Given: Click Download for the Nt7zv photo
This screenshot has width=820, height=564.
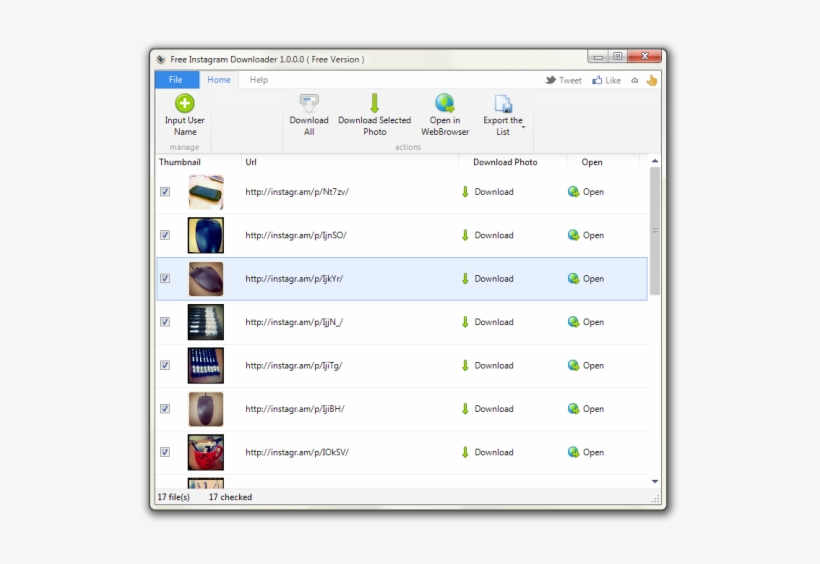Looking at the screenshot, I should pyautogui.click(x=487, y=192).
